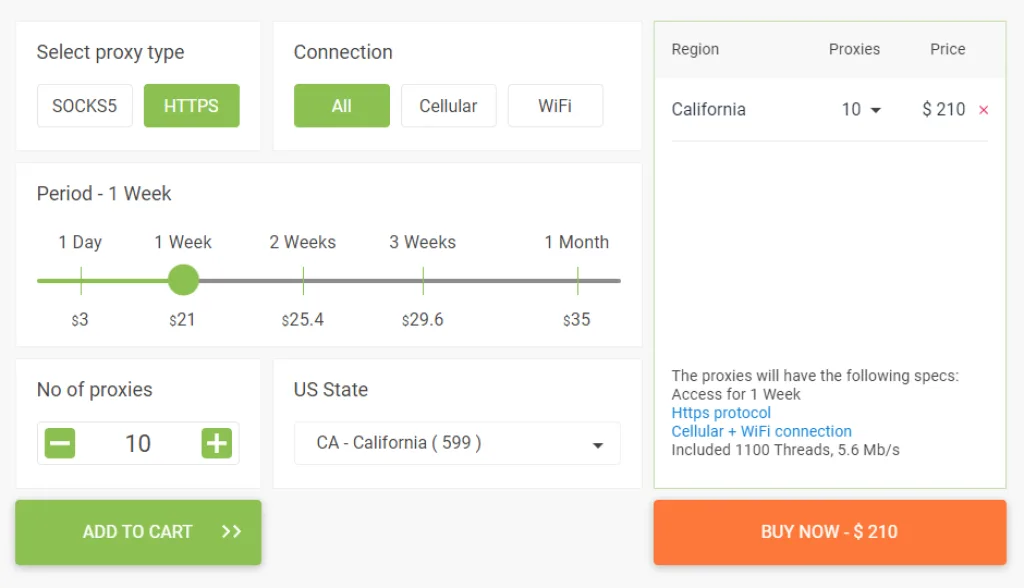Click the minus icon to decrease proxies
The image size is (1024, 588).
pos(60,443)
